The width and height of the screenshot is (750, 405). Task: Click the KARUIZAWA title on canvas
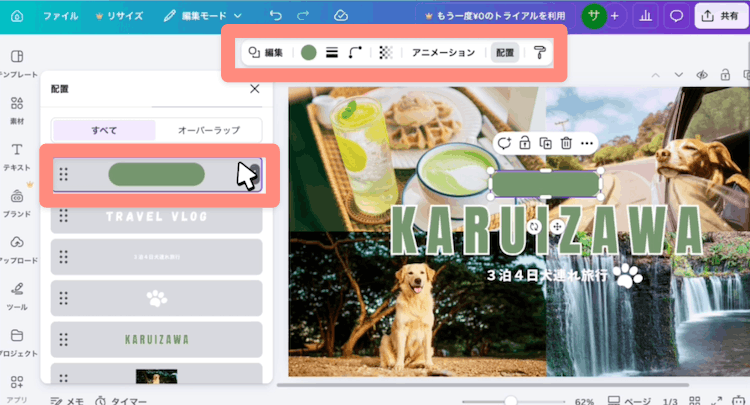pyautogui.click(x=547, y=230)
